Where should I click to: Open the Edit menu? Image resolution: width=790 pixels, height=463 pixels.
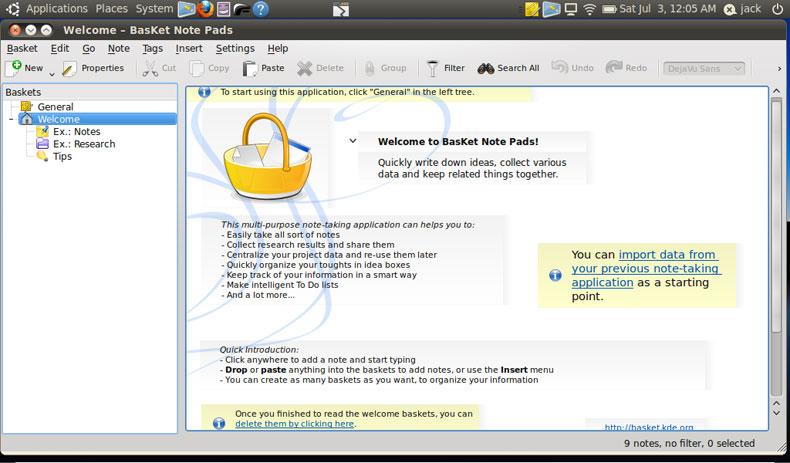pos(59,48)
